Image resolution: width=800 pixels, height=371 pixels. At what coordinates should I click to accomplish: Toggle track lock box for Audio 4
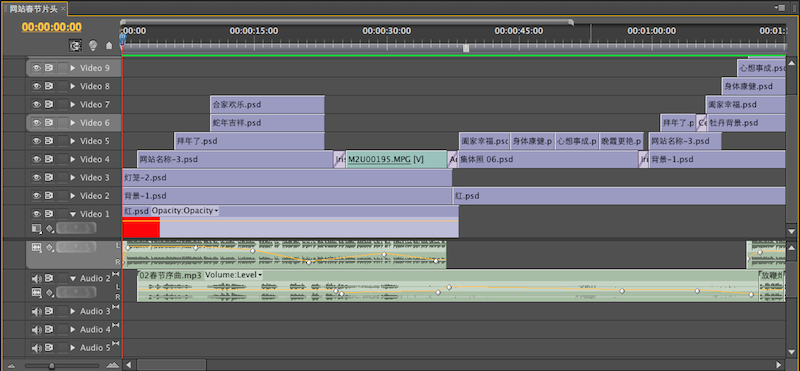[62, 330]
